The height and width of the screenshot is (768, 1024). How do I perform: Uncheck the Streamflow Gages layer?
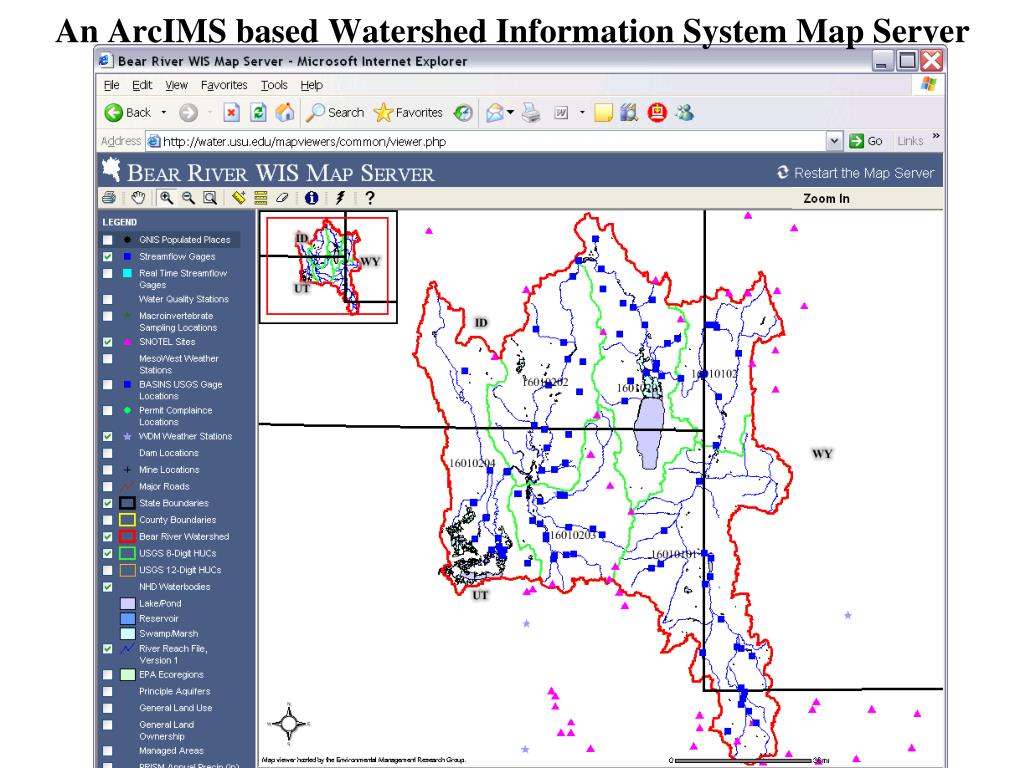[108, 257]
